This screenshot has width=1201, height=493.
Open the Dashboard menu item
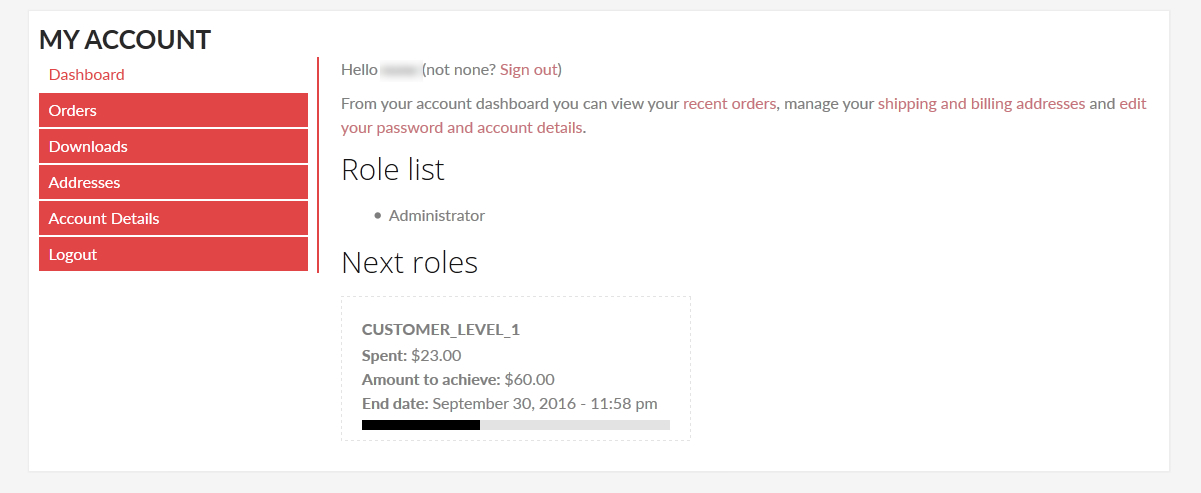coord(87,75)
